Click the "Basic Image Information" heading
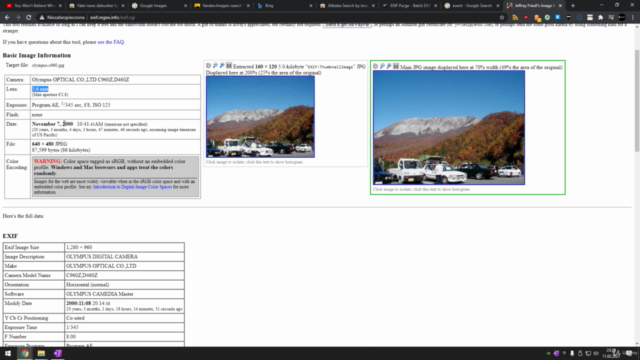The height and width of the screenshot is (360, 640). point(37,56)
